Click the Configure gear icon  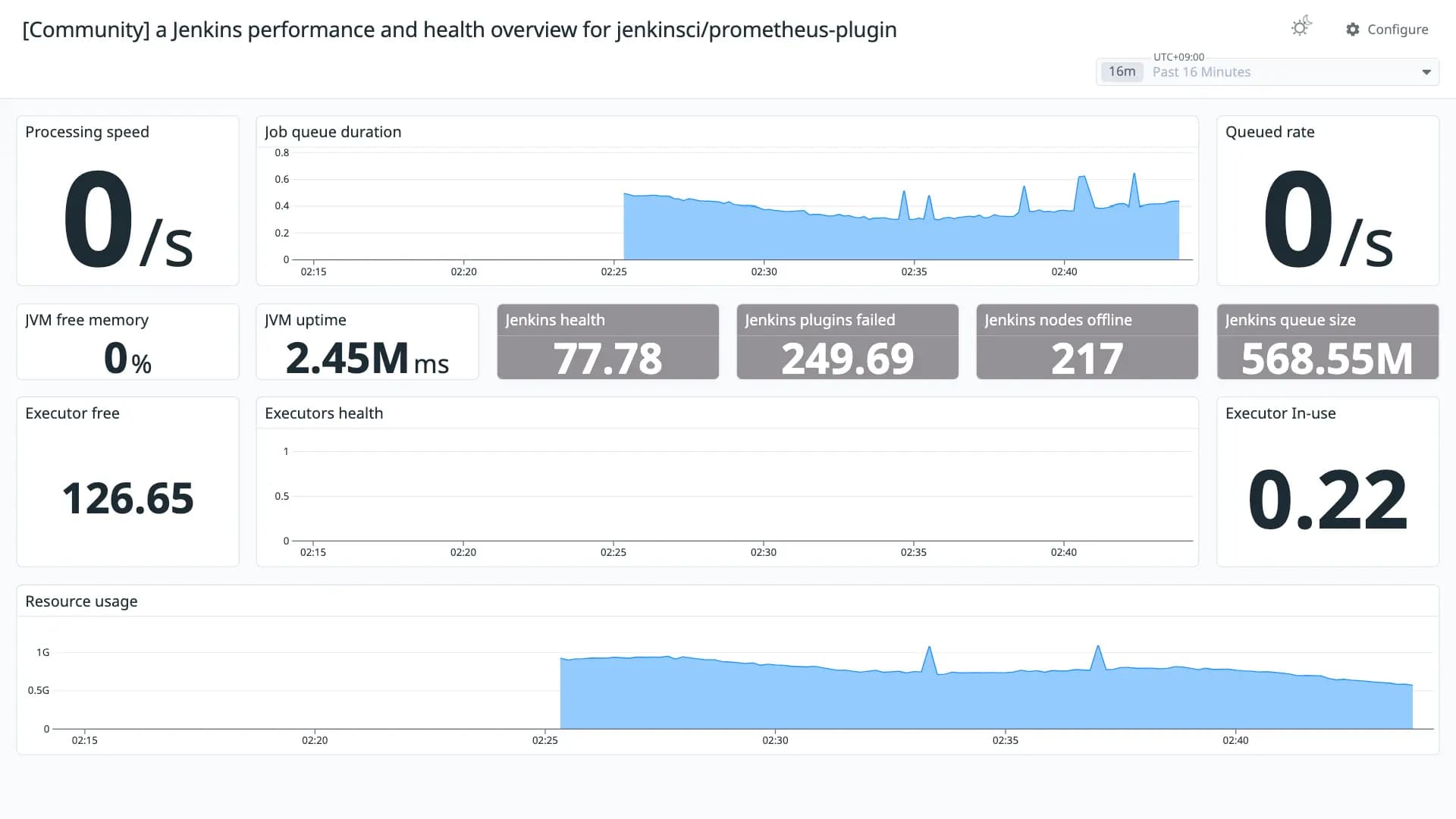1353,29
